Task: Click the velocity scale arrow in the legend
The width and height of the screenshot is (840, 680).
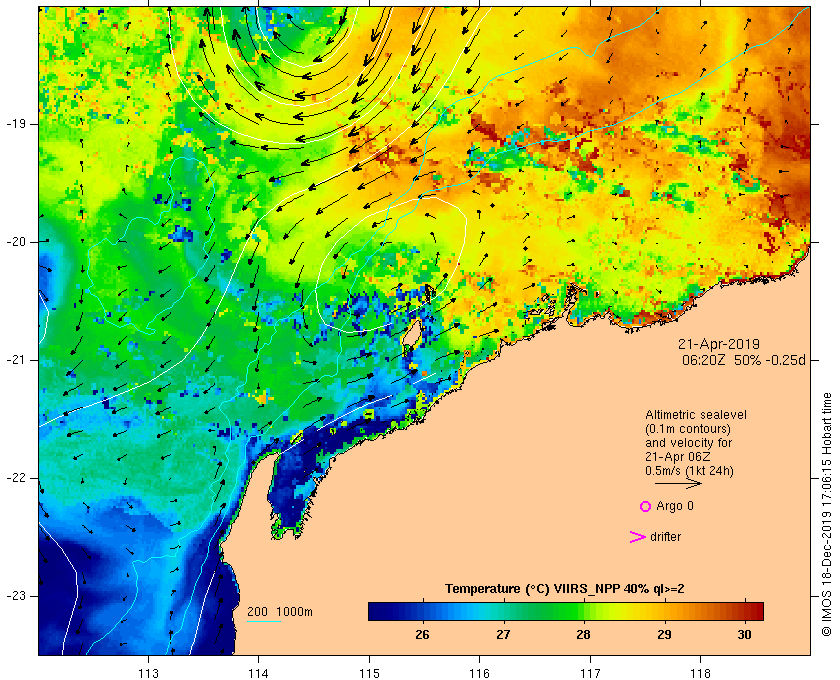Action: (678, 483)
